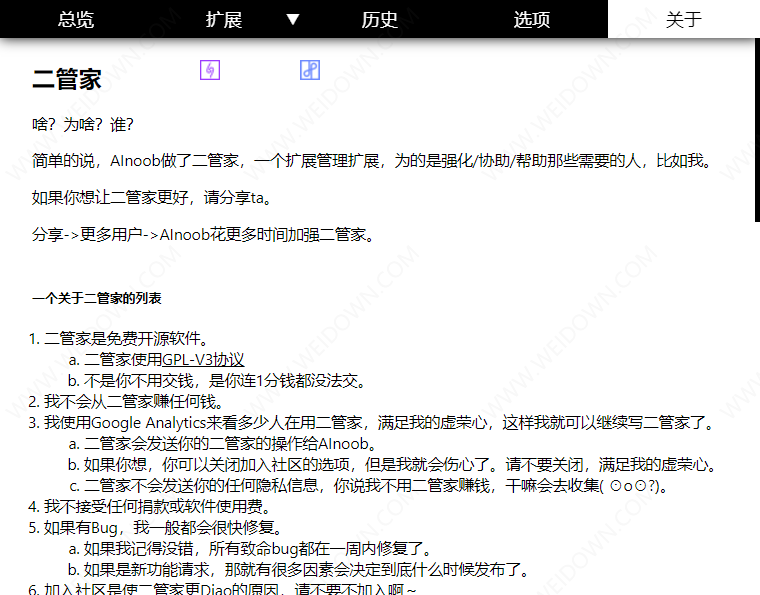The height and width of the screenshot is (595, 760).
Task: Switch to the 扩展 tab
Action: point(223,19)
